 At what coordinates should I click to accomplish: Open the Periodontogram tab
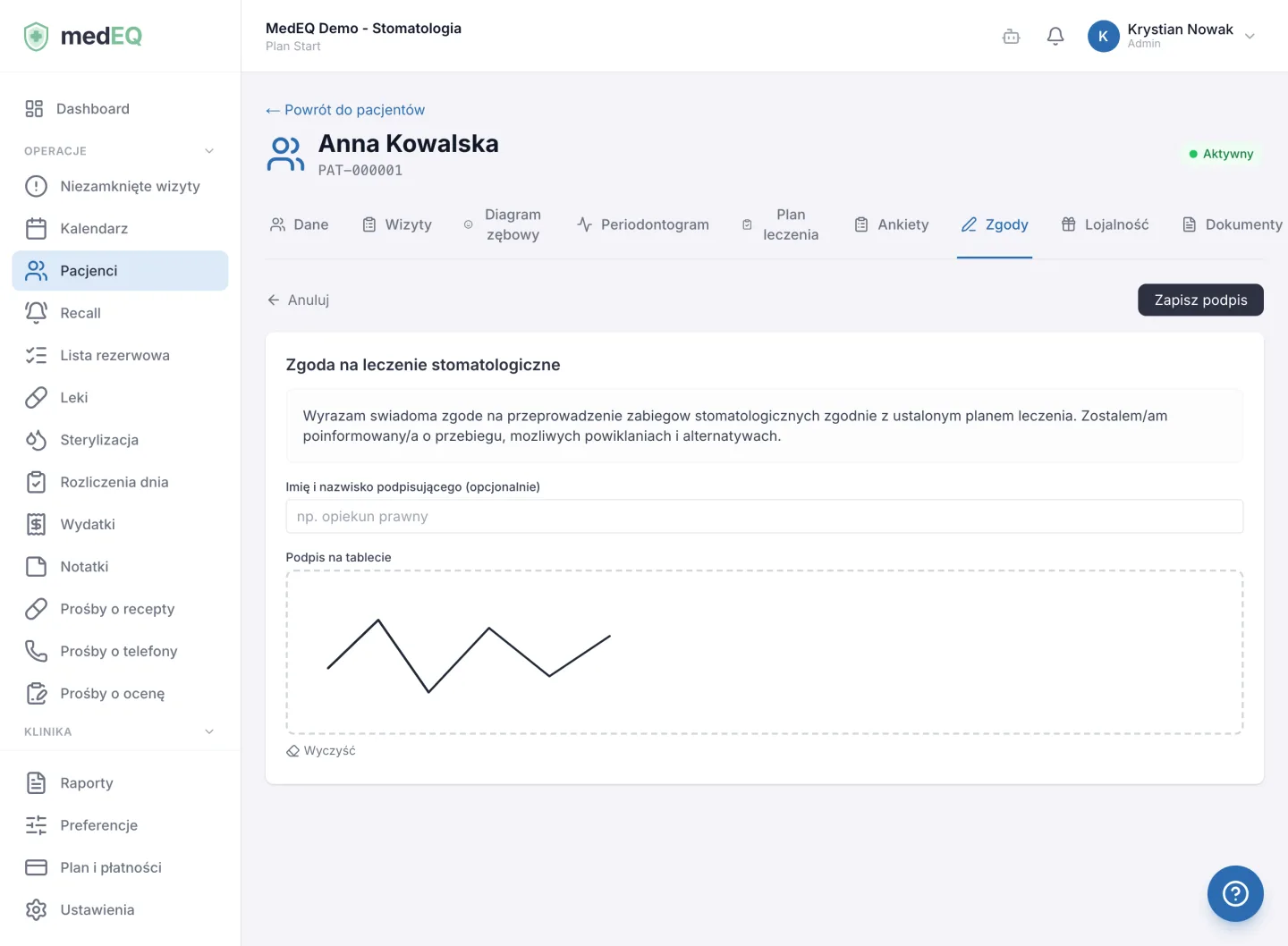[643, 224]
